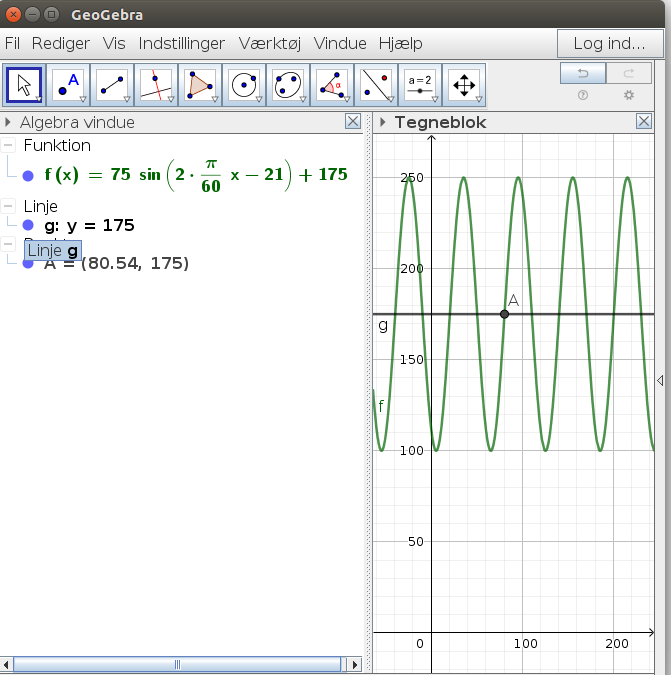Select the New Point tool
671x675 pixels.
(x=68, y=85)
